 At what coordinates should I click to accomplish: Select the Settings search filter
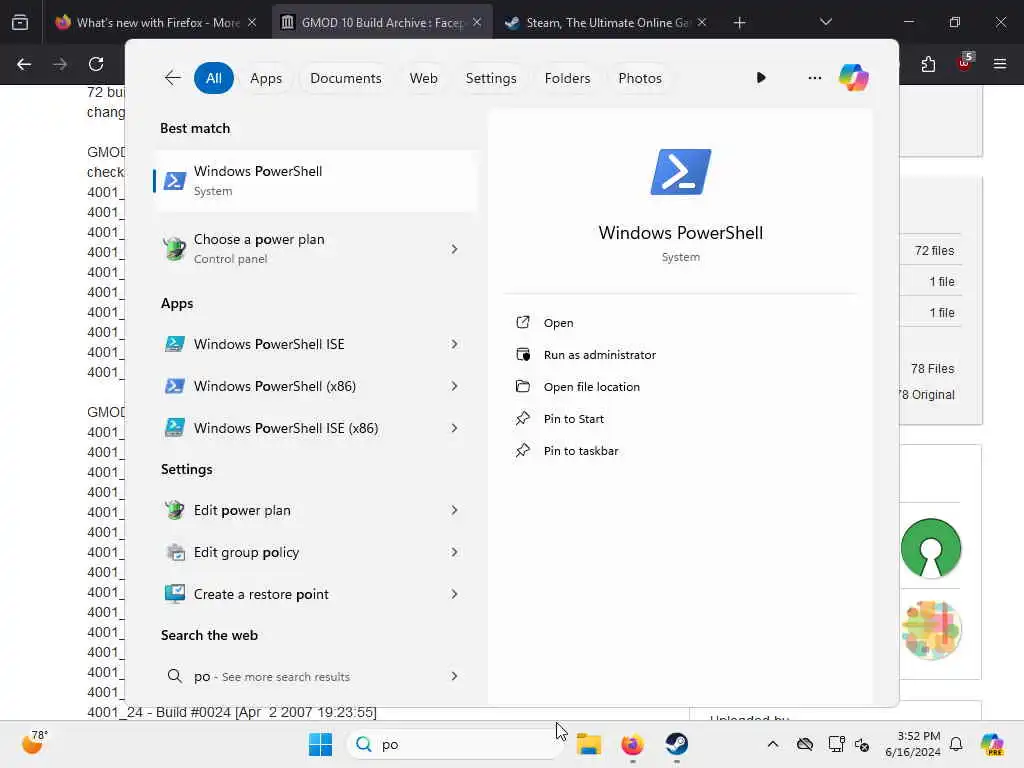coord(490,78)
